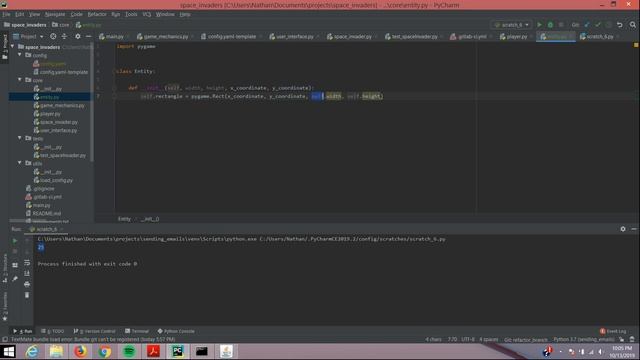Image resolution: width=640 pixels, height=360 pixels.
Task: Click the Git commit checkmark icon
Action: pyautogui.click(x=598, y=25)
